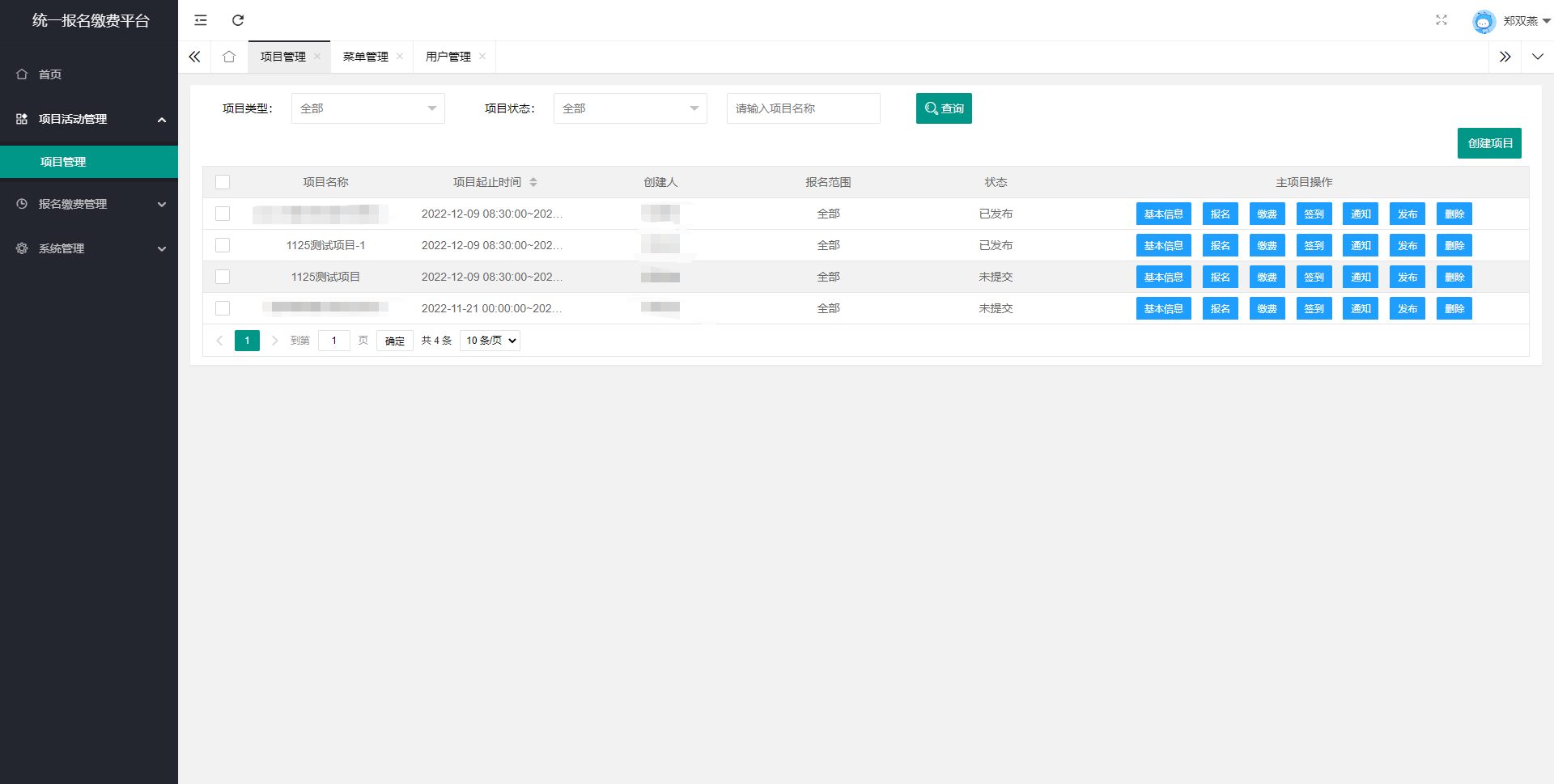Click 通知 for 1125测试项目
This screenshot has width=1554, height=784.
click(1361, 278)
